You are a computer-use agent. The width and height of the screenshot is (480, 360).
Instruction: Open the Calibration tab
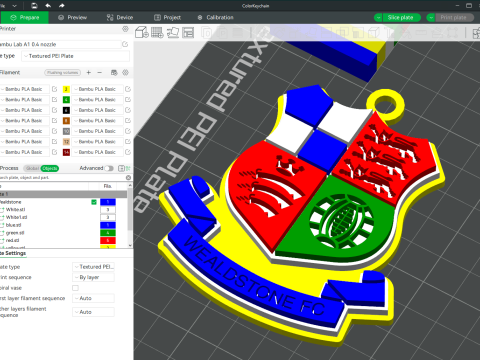point(216,17)
